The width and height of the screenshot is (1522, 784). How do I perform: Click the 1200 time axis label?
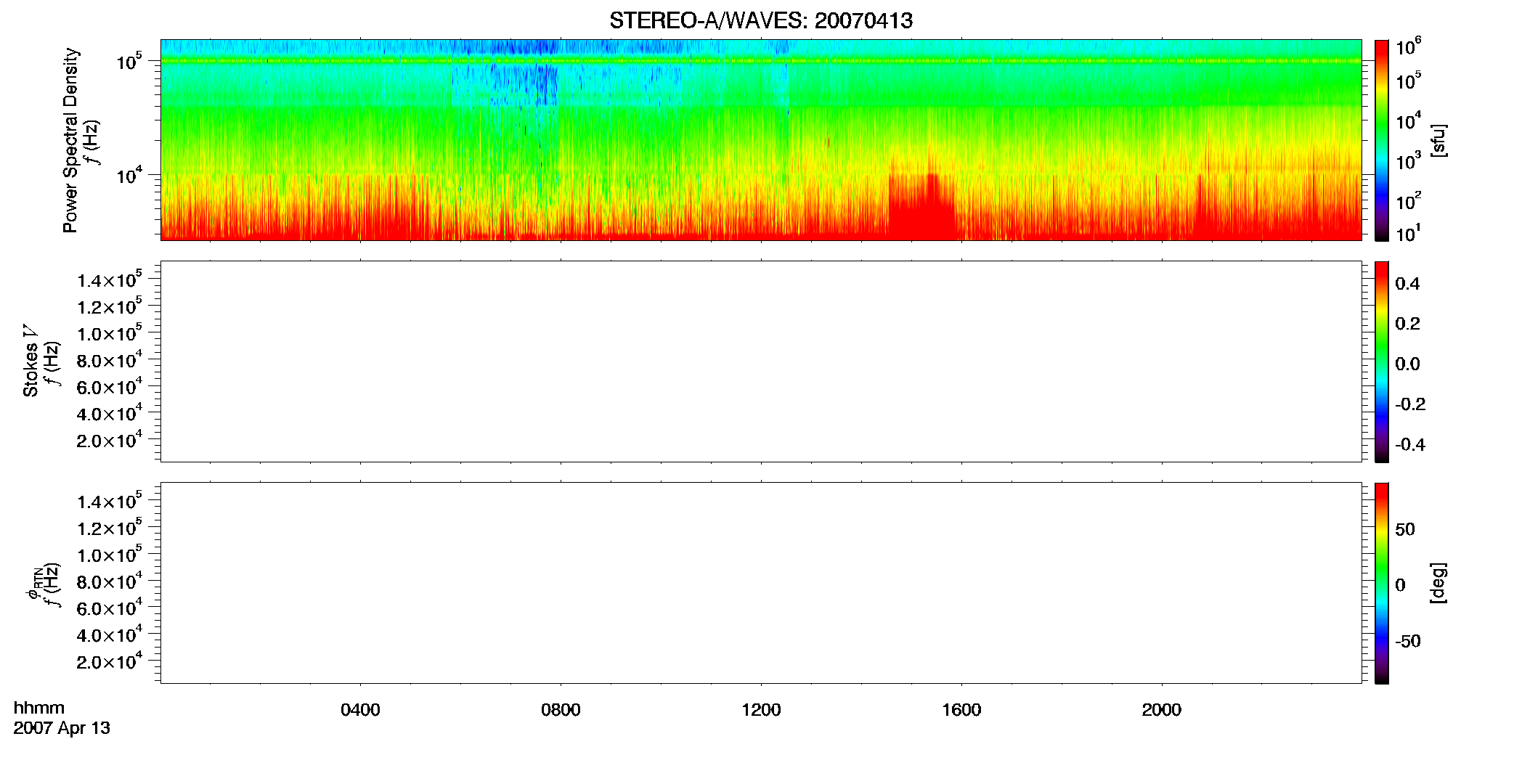pos(761,710)
